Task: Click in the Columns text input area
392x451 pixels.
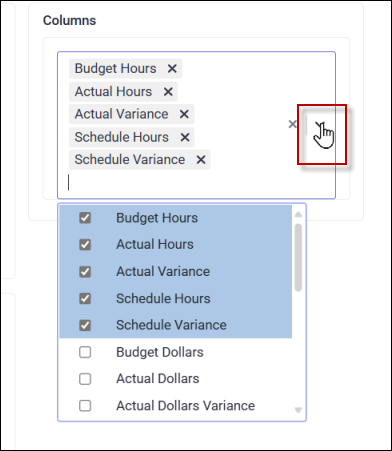Action: pyautogui.click(x=177, y=183)
